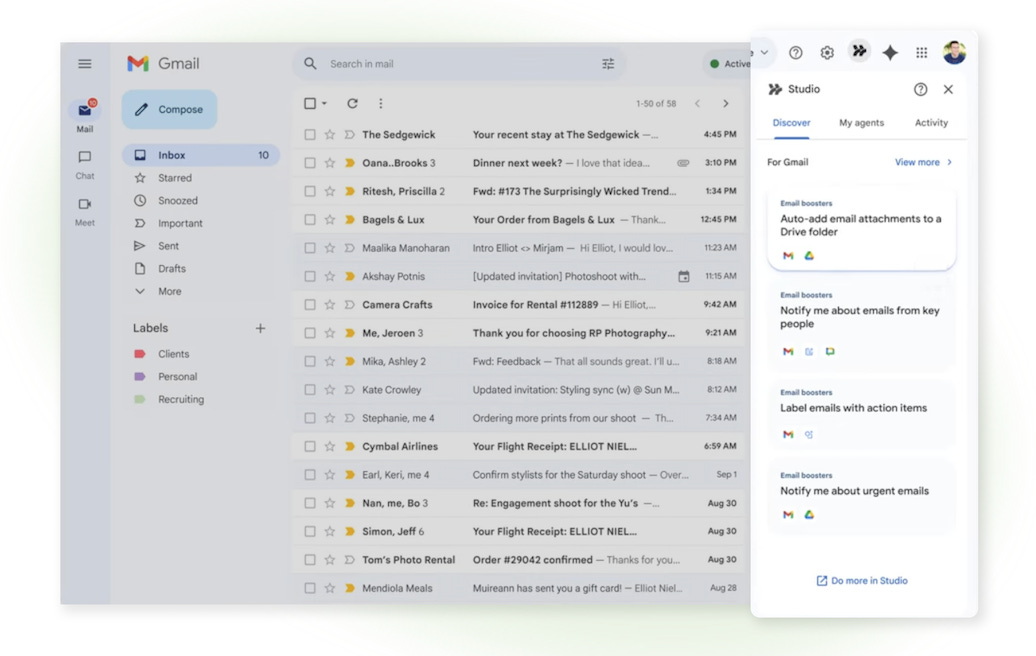Open the Chat section
The width and height of the screenshot is (1036, 656).
[85, 164]
